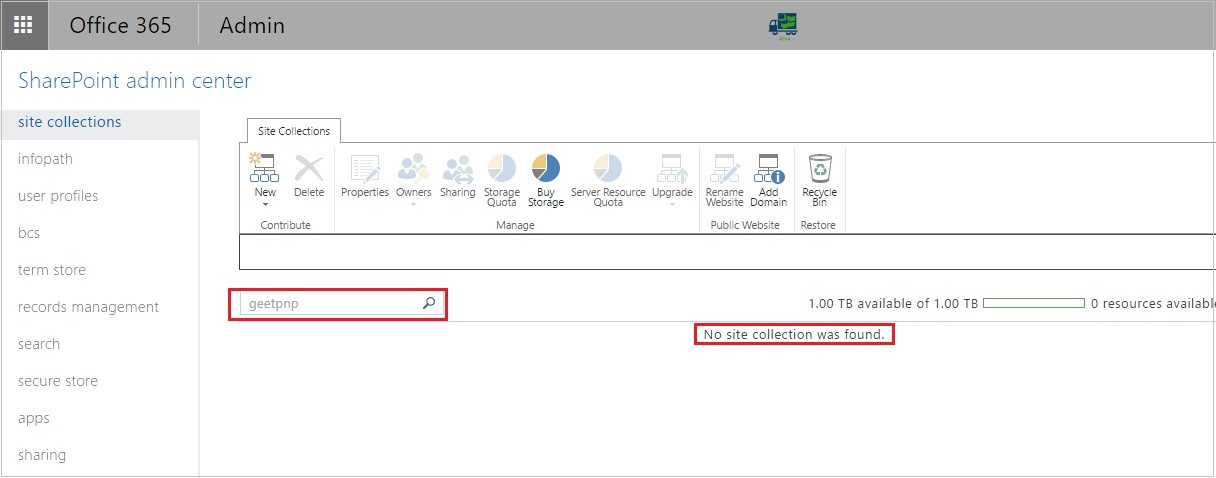Click the New site collection icon
The height and width of the screenshot is (478, 1216).
264,168
